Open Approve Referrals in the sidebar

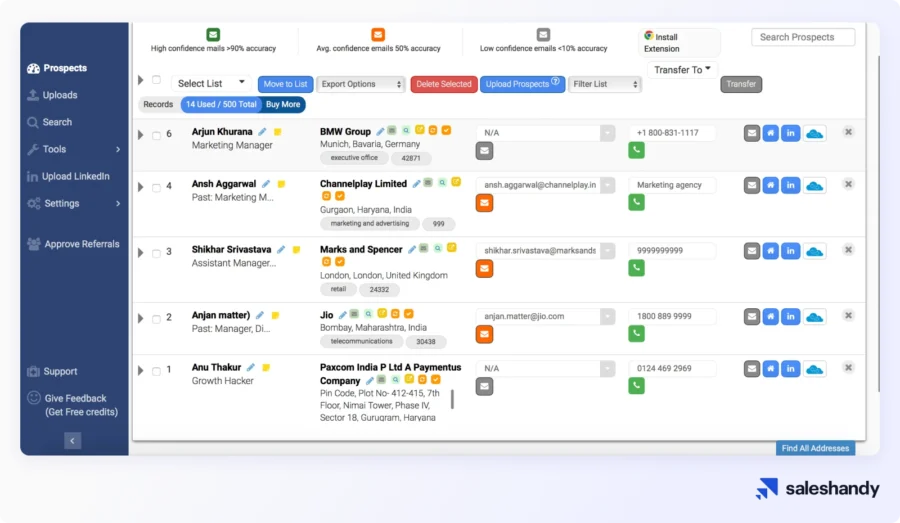73,244
